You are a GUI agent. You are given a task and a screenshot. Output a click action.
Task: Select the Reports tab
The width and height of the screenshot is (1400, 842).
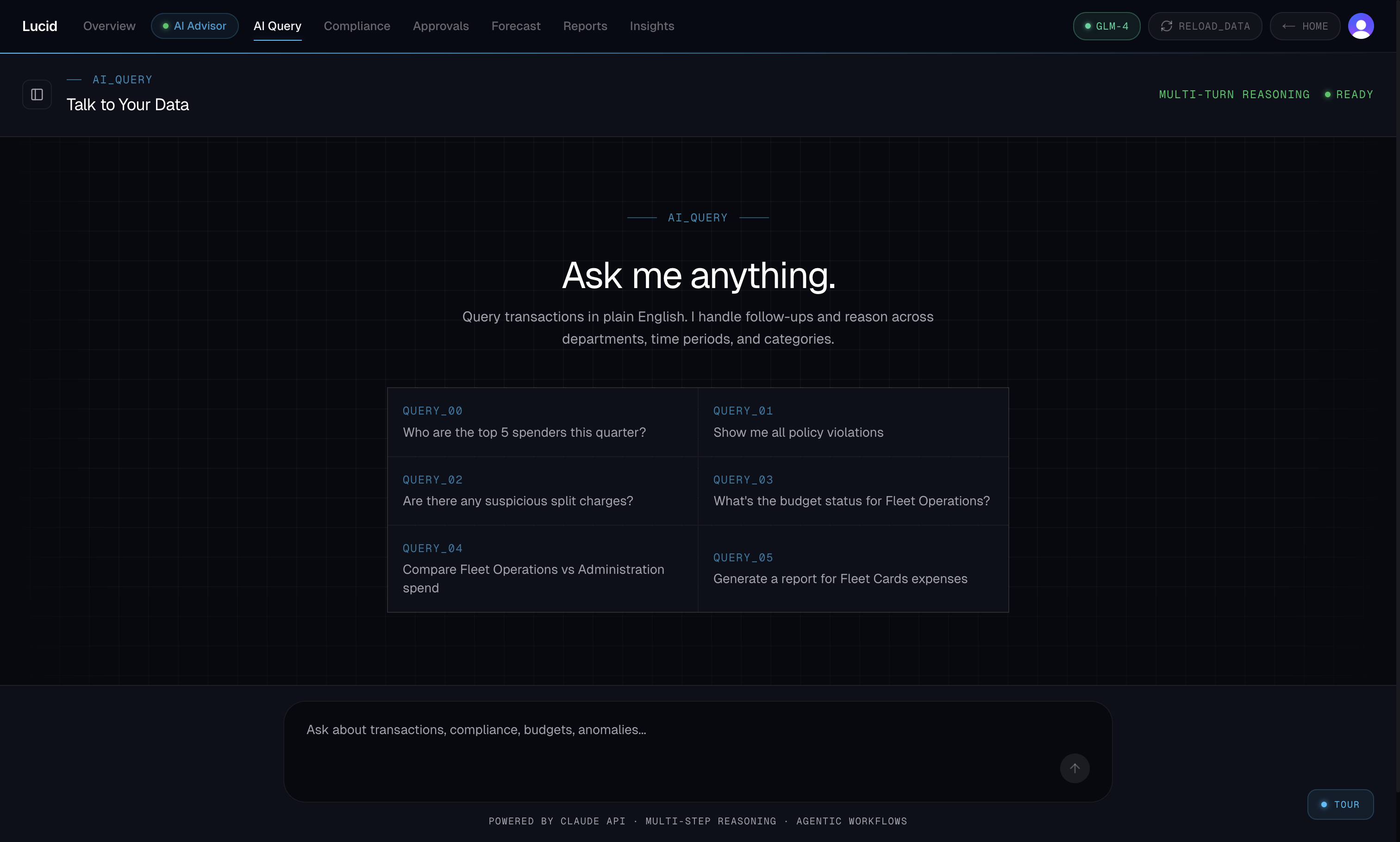click(585, 26)
